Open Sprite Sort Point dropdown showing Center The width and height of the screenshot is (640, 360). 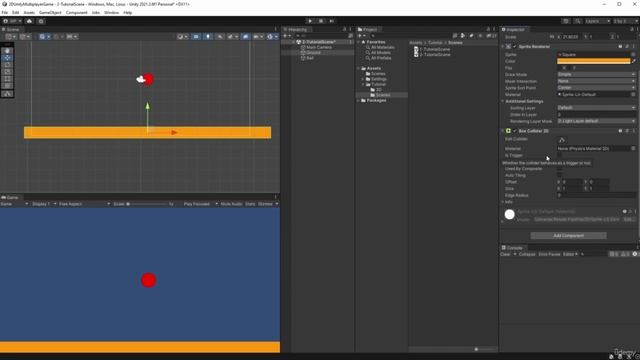point(596,88)
